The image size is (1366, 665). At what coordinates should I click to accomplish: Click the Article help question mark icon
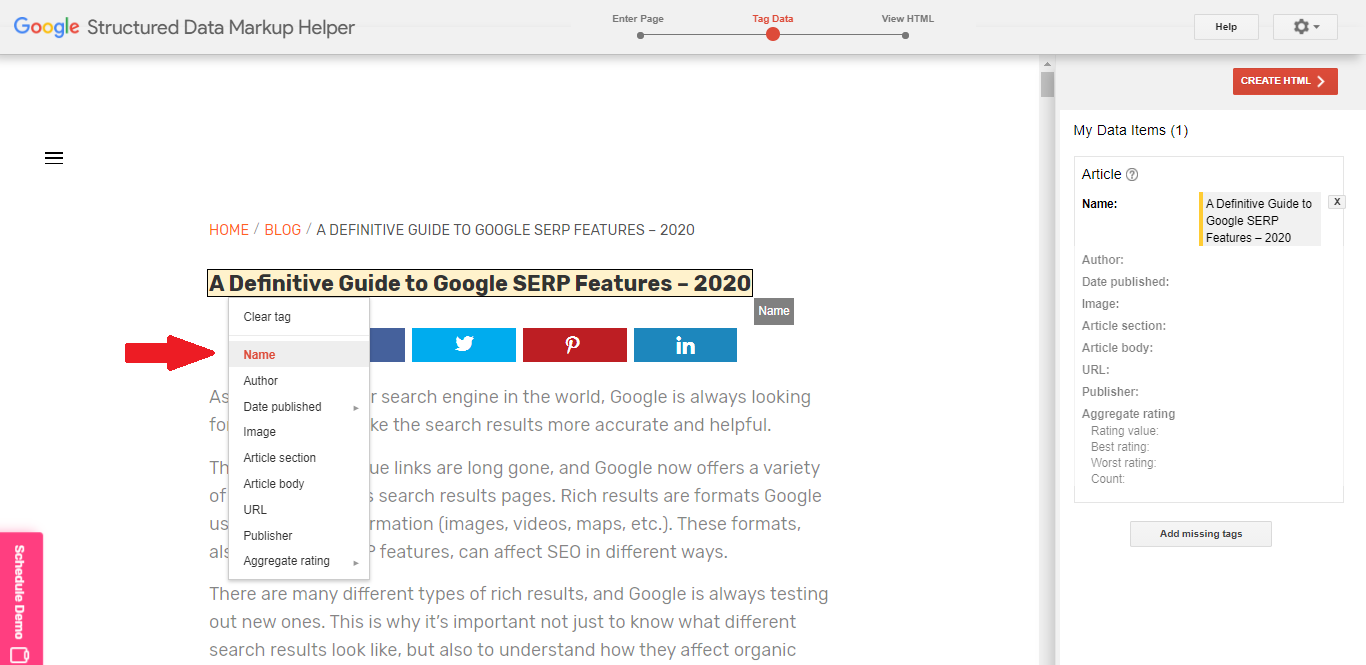(x=1132, y=175)
